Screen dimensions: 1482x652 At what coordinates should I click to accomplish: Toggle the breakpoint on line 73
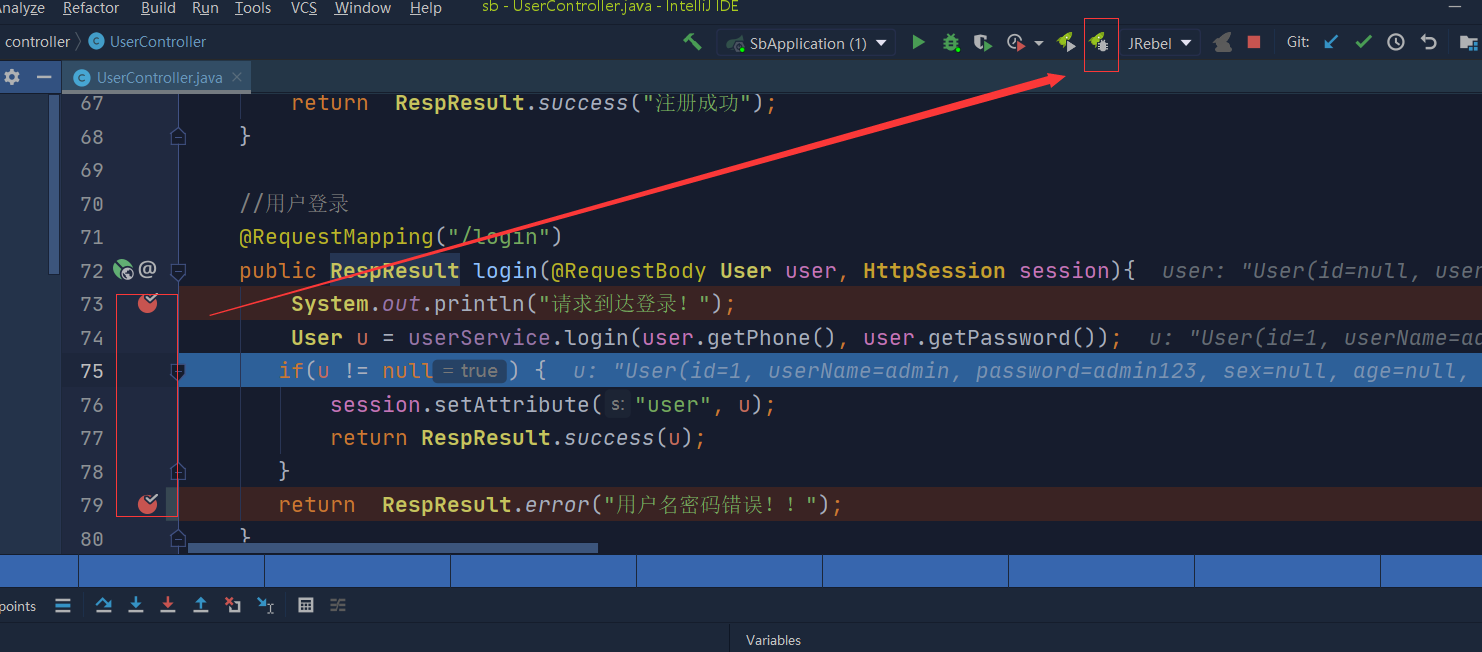pyautogui.click(x=148, y=303)
